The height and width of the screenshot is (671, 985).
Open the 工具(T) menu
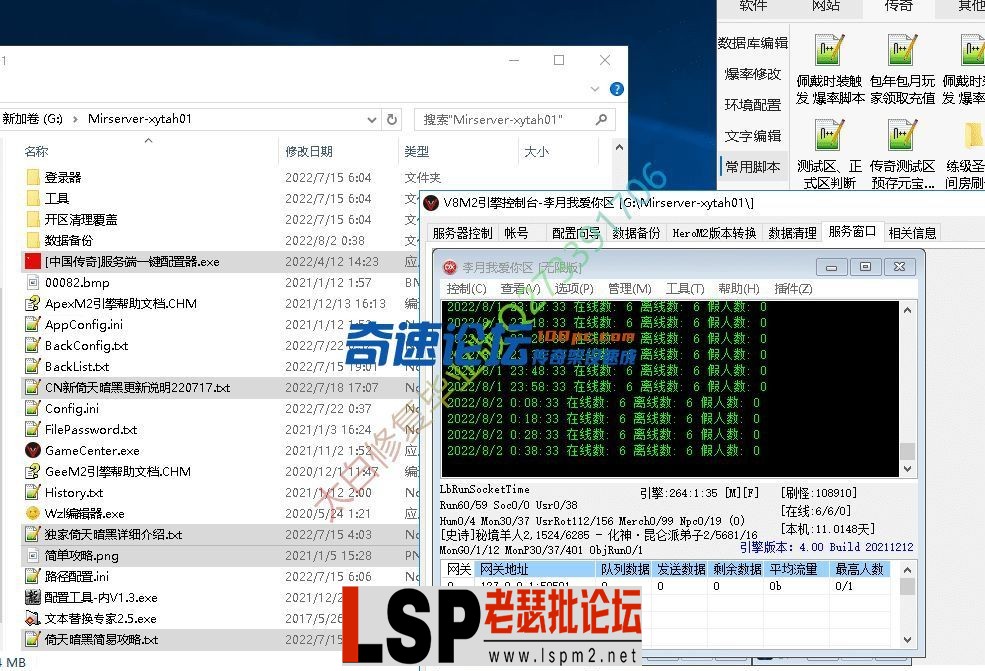click(685, 288)
